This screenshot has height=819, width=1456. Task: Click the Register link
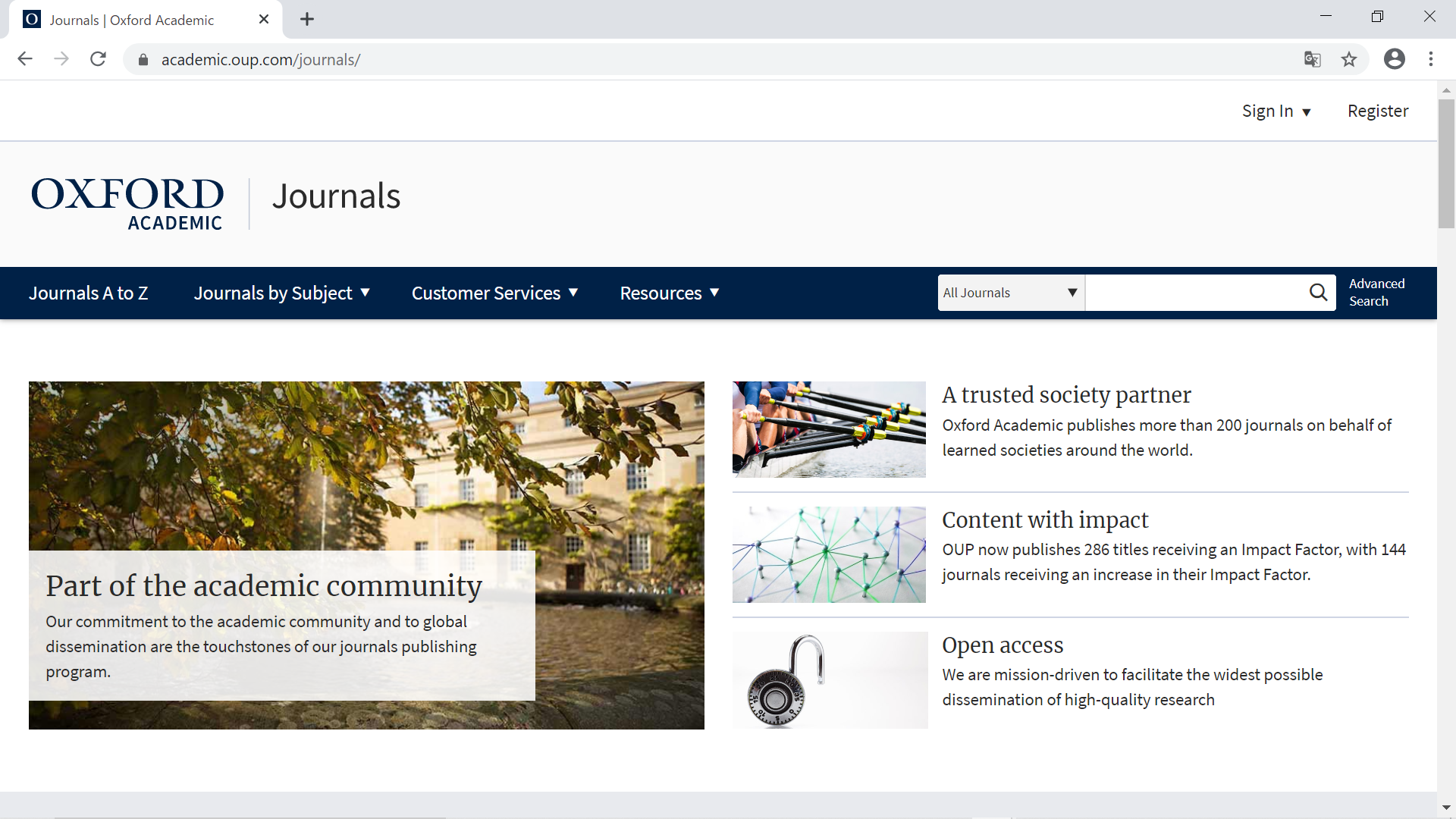(1378, 111)
